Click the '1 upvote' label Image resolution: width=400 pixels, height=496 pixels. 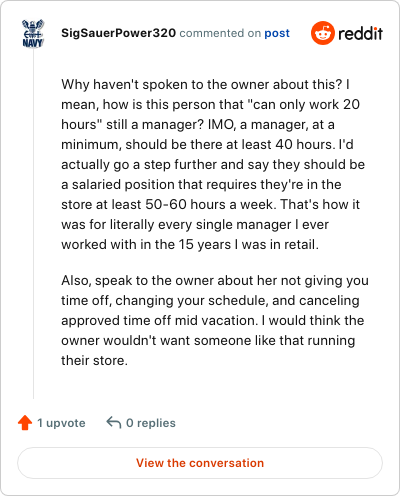click(61, 423)
